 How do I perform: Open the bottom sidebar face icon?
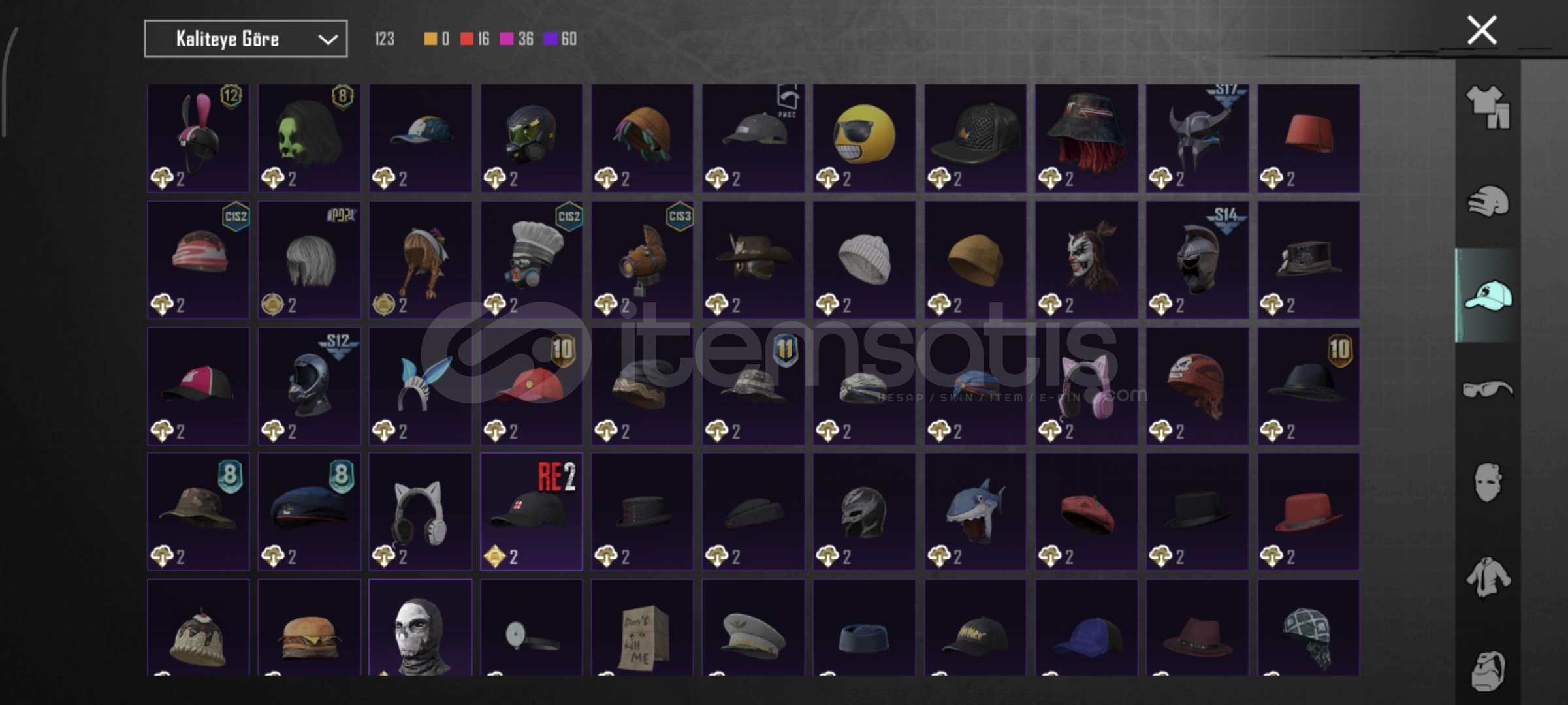1488,671
